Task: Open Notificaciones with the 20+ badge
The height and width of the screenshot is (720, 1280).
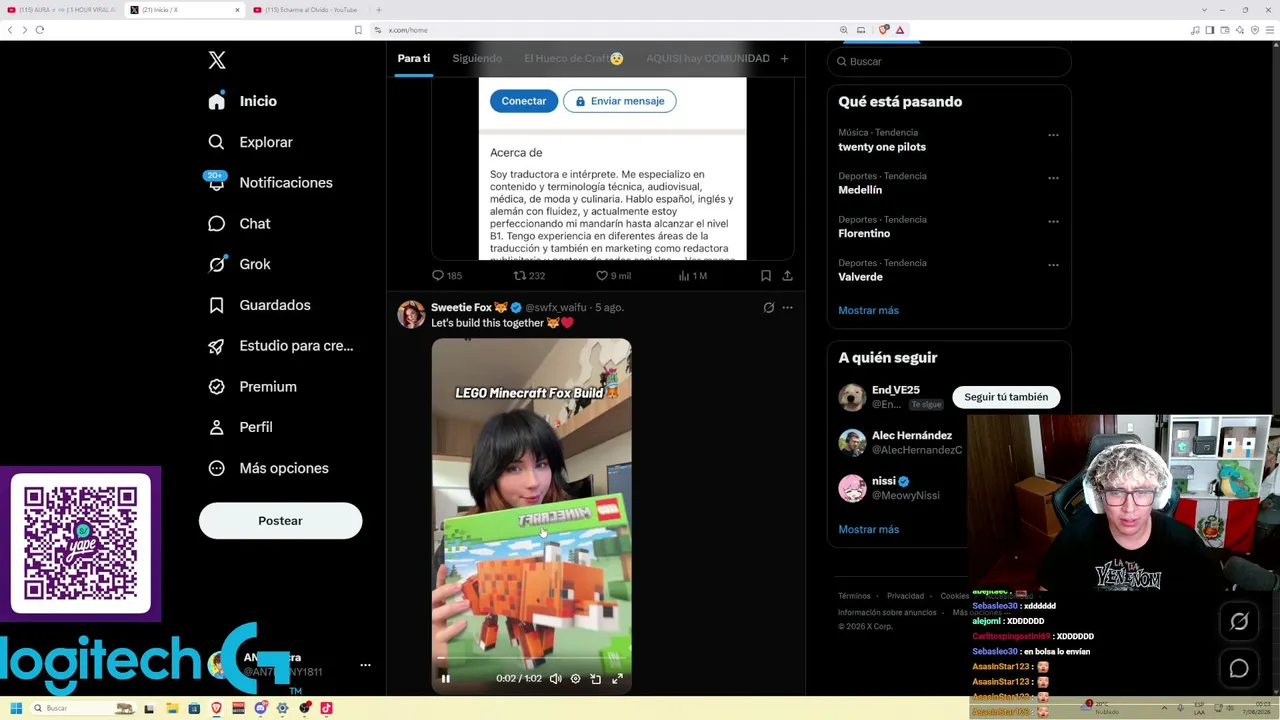Action: pyautogui.click(x=270, y=182)
